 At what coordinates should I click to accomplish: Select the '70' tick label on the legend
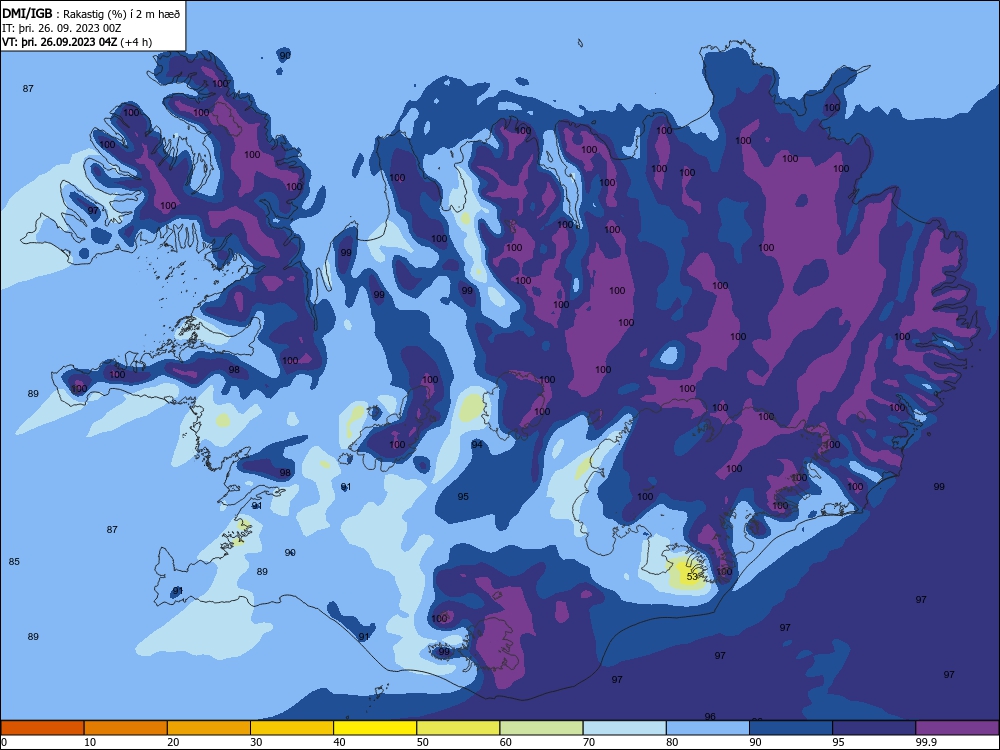[589, 742]
